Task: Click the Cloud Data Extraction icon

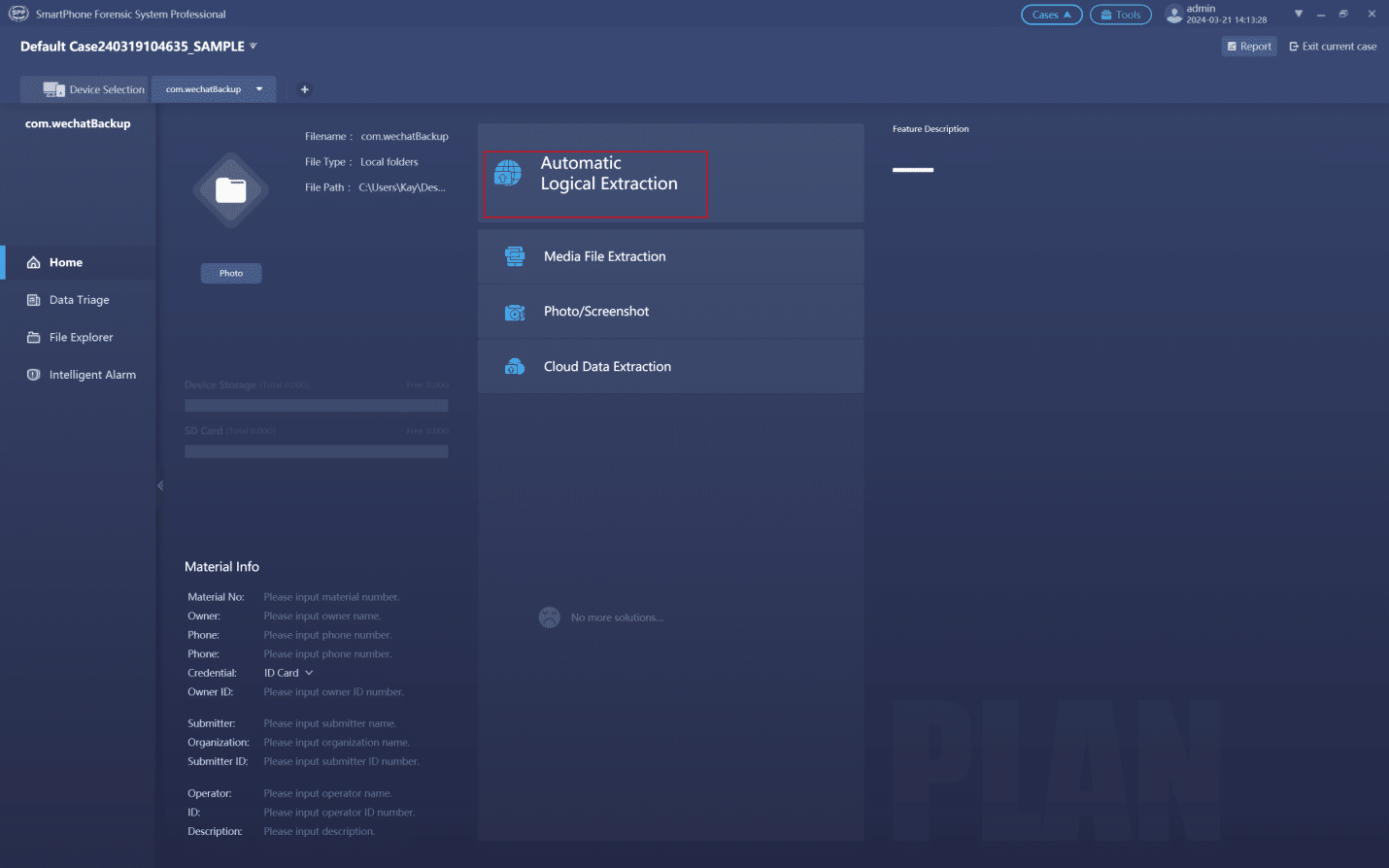Action: [515, 367]
